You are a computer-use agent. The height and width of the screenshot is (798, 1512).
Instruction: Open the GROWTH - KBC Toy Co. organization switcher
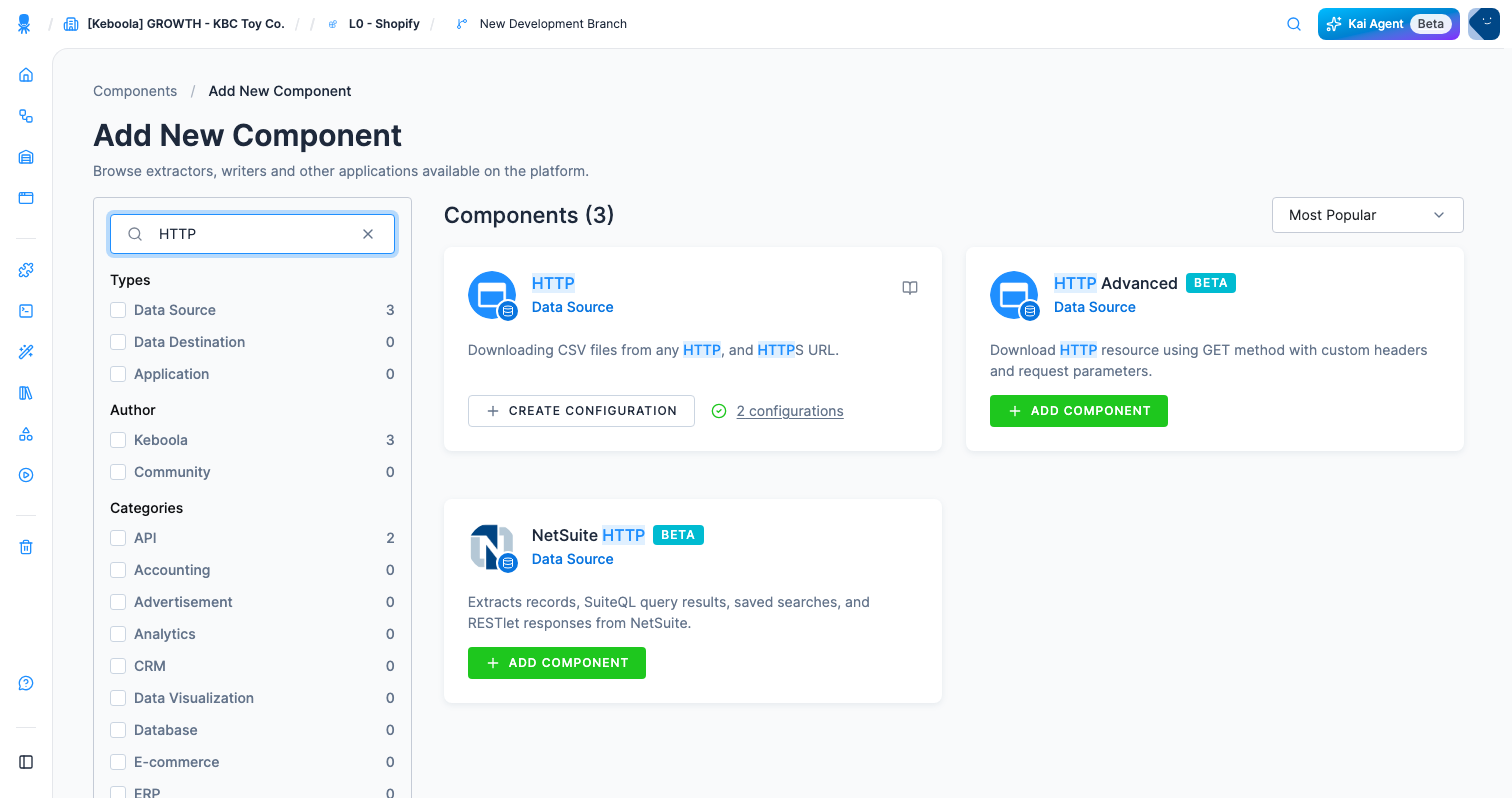(186, 24)
